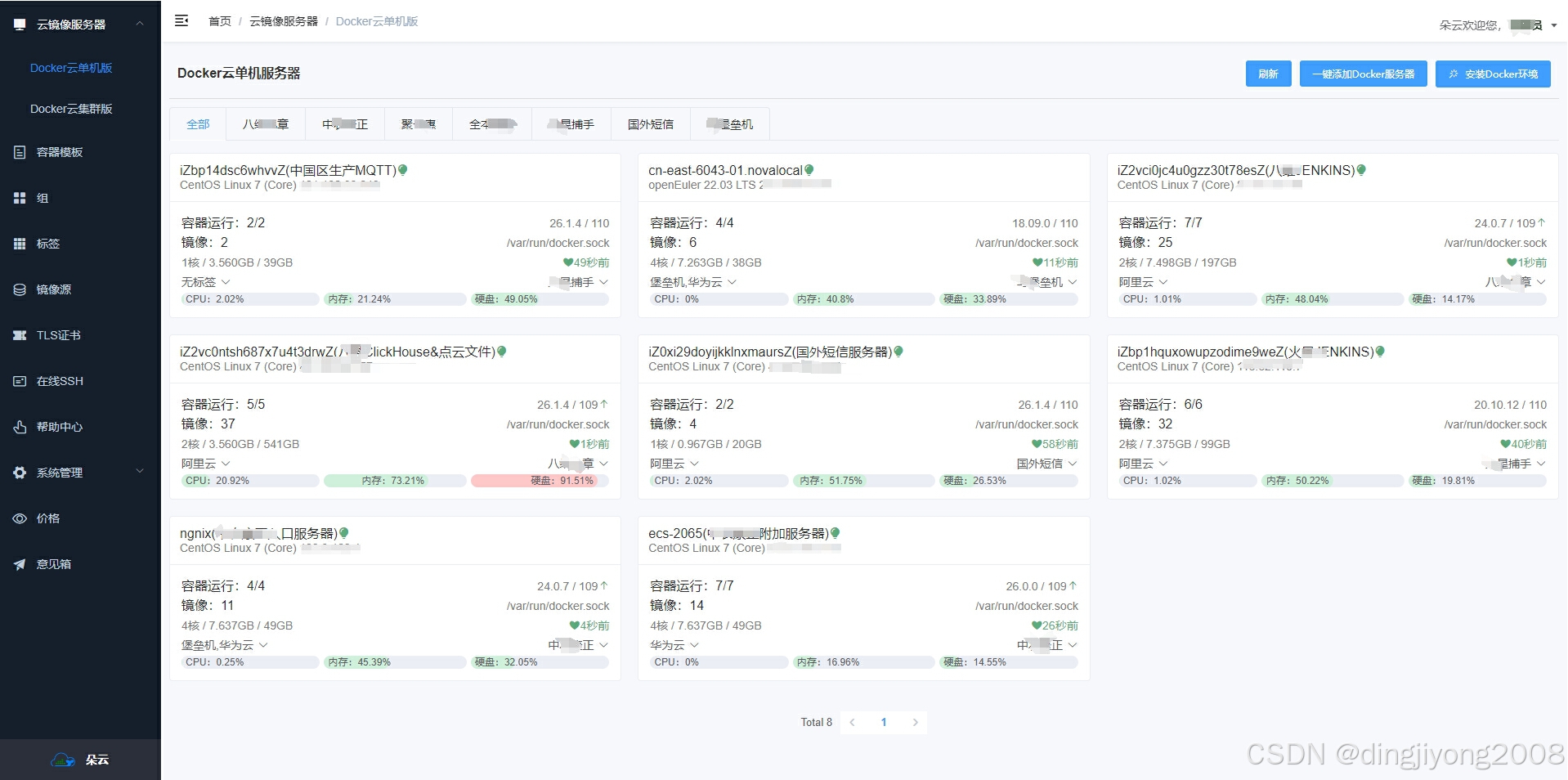Click the 帮助中心 hand icon in sidebar
1568x780 pixels.
click(x=20, y=427)
